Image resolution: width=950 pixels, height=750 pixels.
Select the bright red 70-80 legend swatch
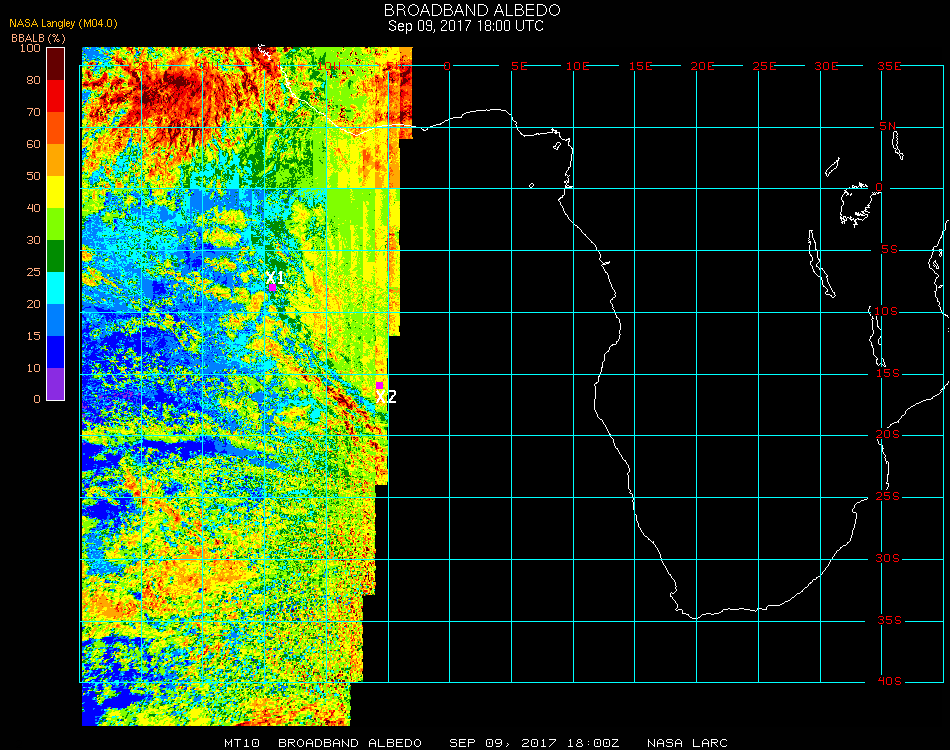(x=56, y=96)
